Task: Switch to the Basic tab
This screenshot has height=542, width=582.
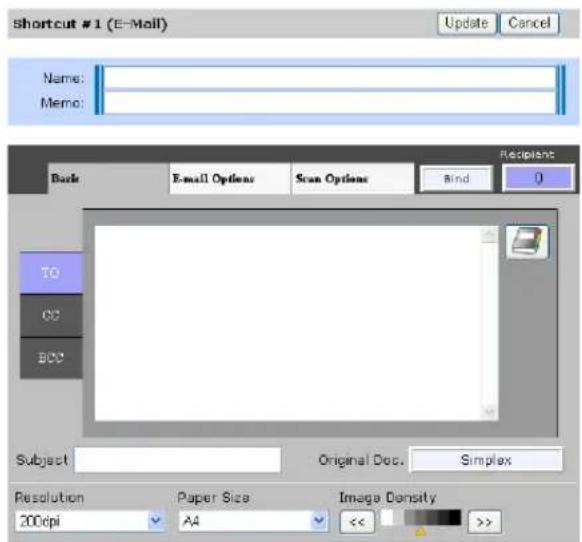Action: 108,179
